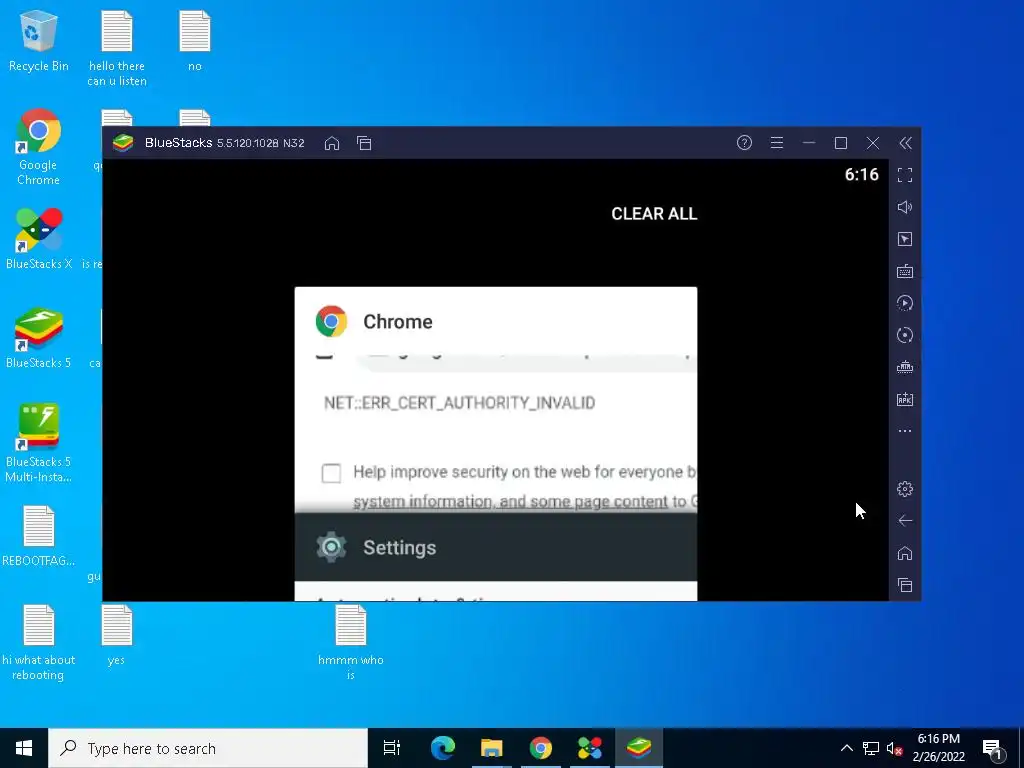Open BlueStacks X from taskbar

pyautogui.click(x=590, y=748)
